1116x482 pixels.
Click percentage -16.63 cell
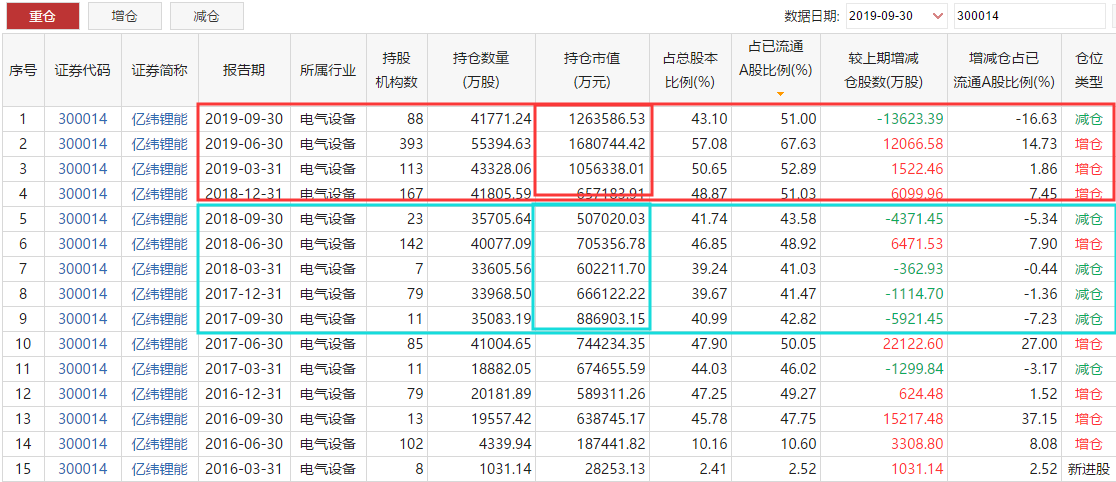pos(1004,120)
